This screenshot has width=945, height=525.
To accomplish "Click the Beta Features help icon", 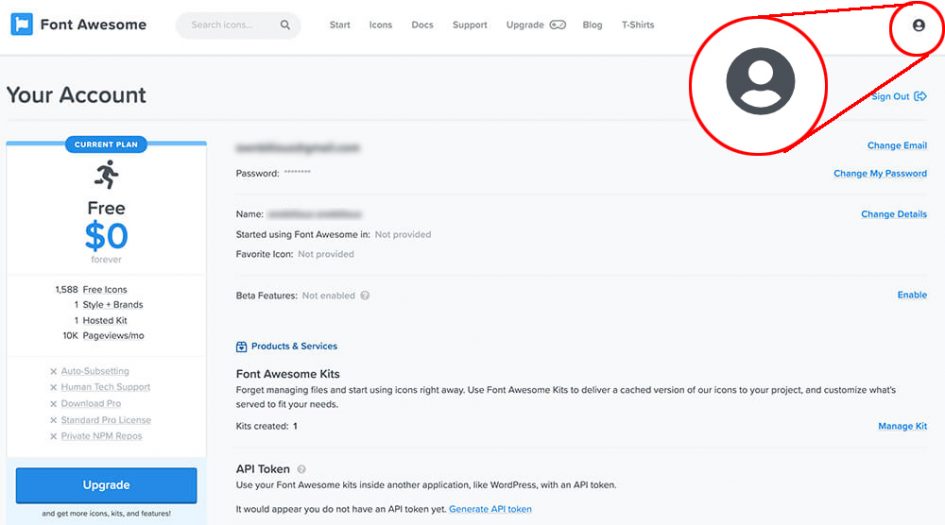I will (365, 295).
